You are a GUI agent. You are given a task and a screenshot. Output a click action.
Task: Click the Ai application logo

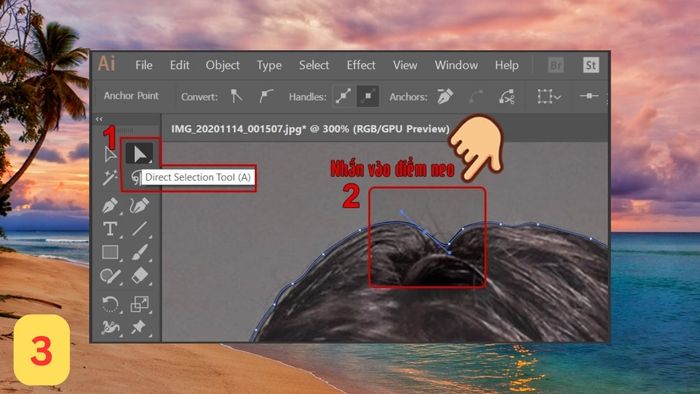(x=106, y=63)
